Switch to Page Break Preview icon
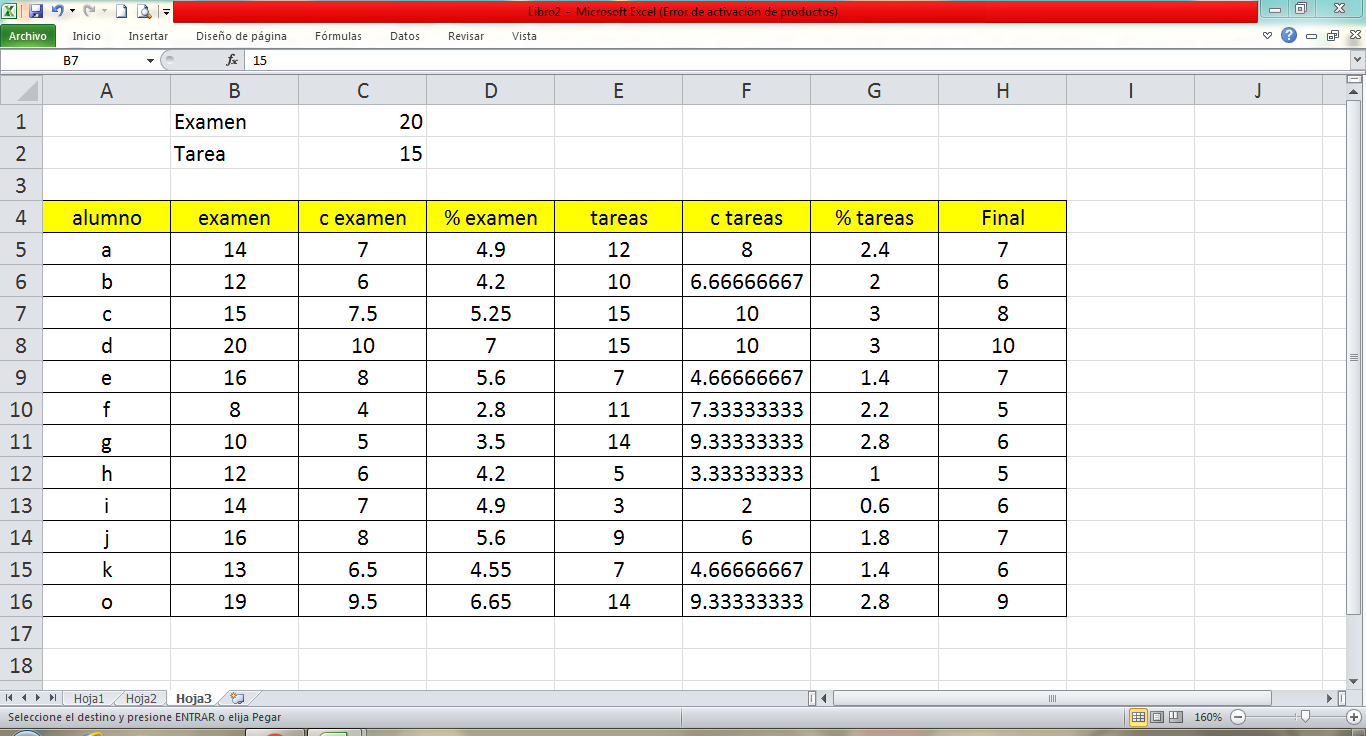 [1174, 717]
